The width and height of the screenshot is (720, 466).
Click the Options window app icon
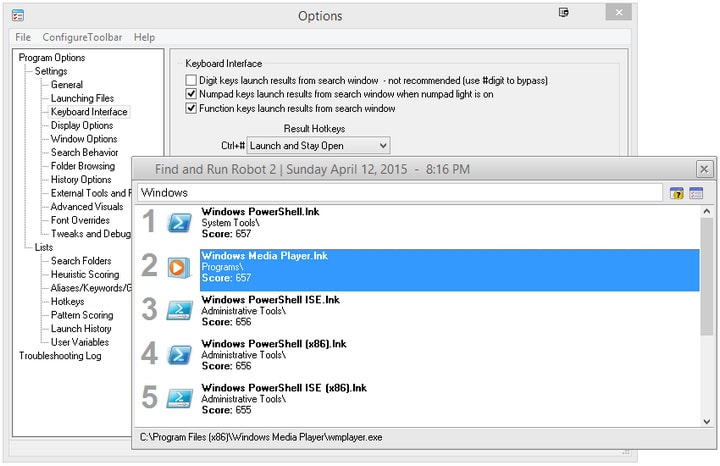click(x=17, y=16)
